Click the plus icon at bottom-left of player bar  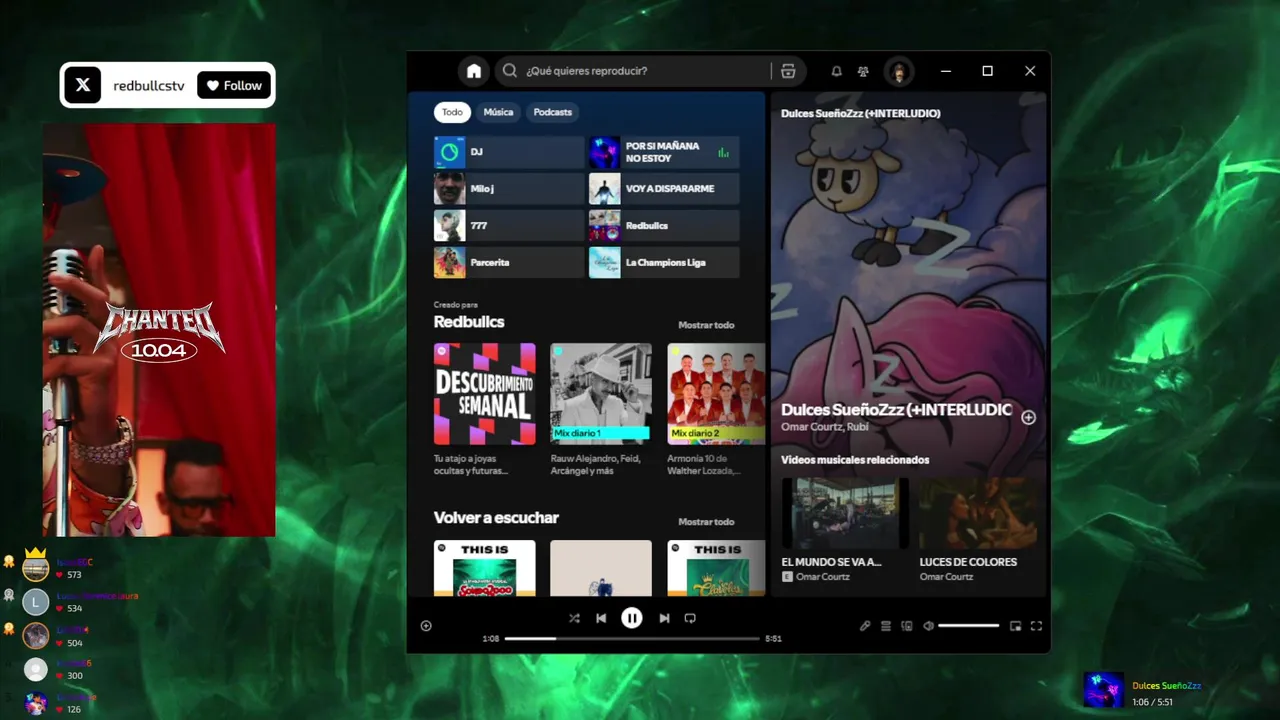point(426,626)
